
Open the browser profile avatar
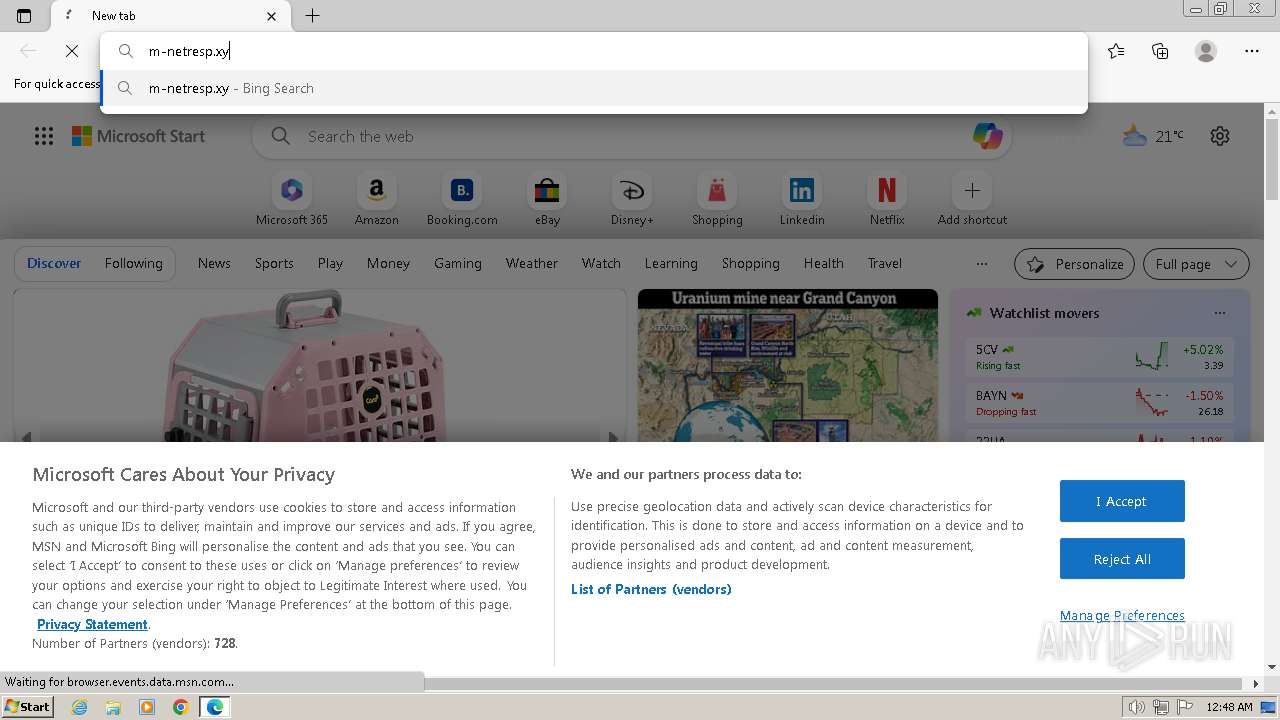click(x=1206, y=51)
